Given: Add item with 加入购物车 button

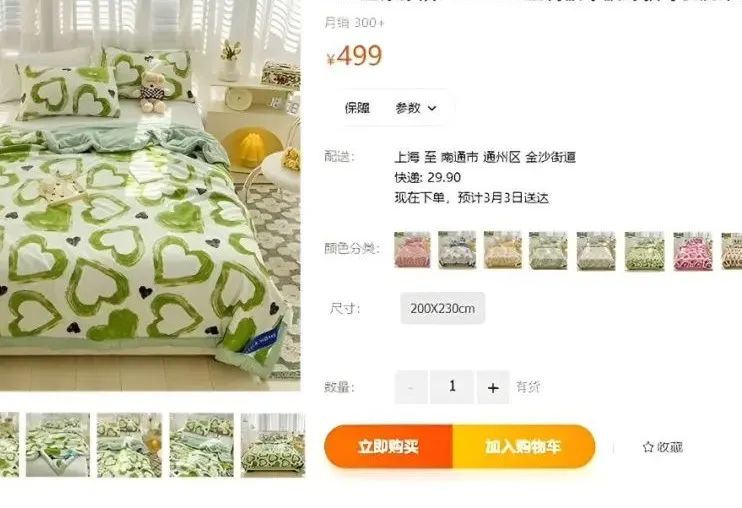Looking at the screenshot, I should (x=523, y=446).
